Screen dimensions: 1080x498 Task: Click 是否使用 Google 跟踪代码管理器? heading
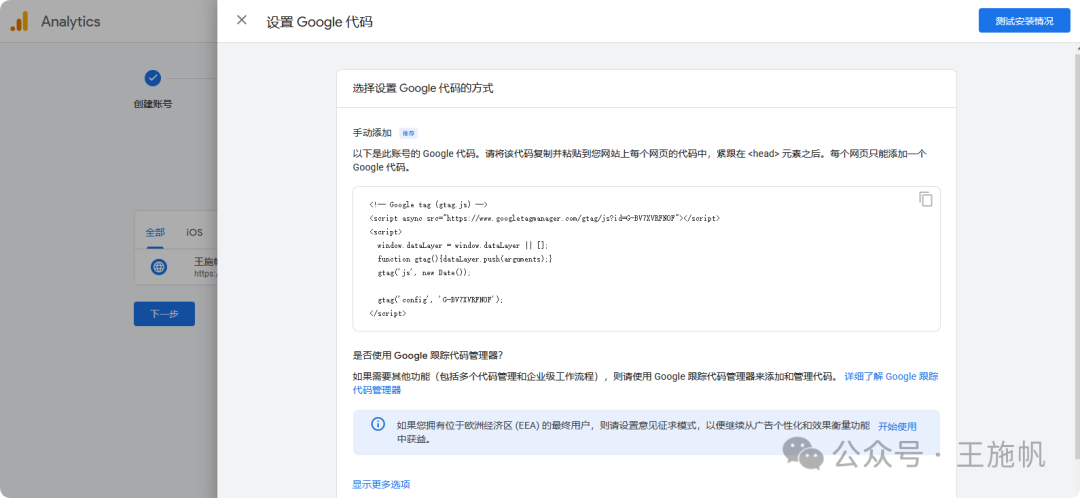point(428,355)
